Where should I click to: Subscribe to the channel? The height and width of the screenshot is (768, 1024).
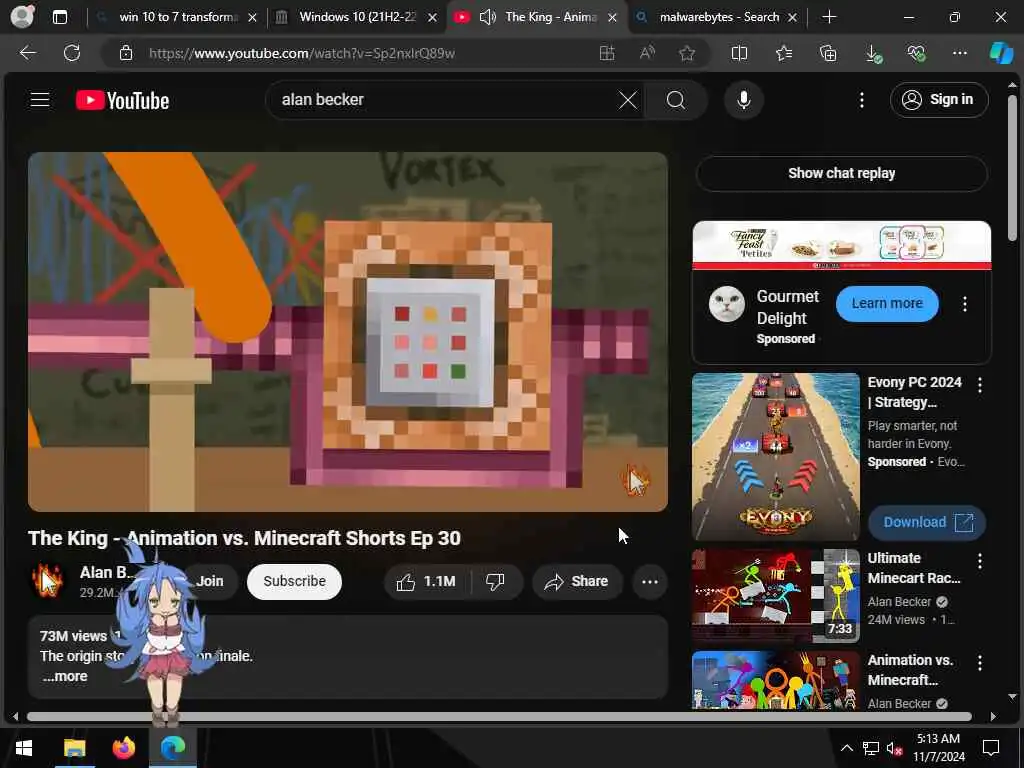point(295,581)
